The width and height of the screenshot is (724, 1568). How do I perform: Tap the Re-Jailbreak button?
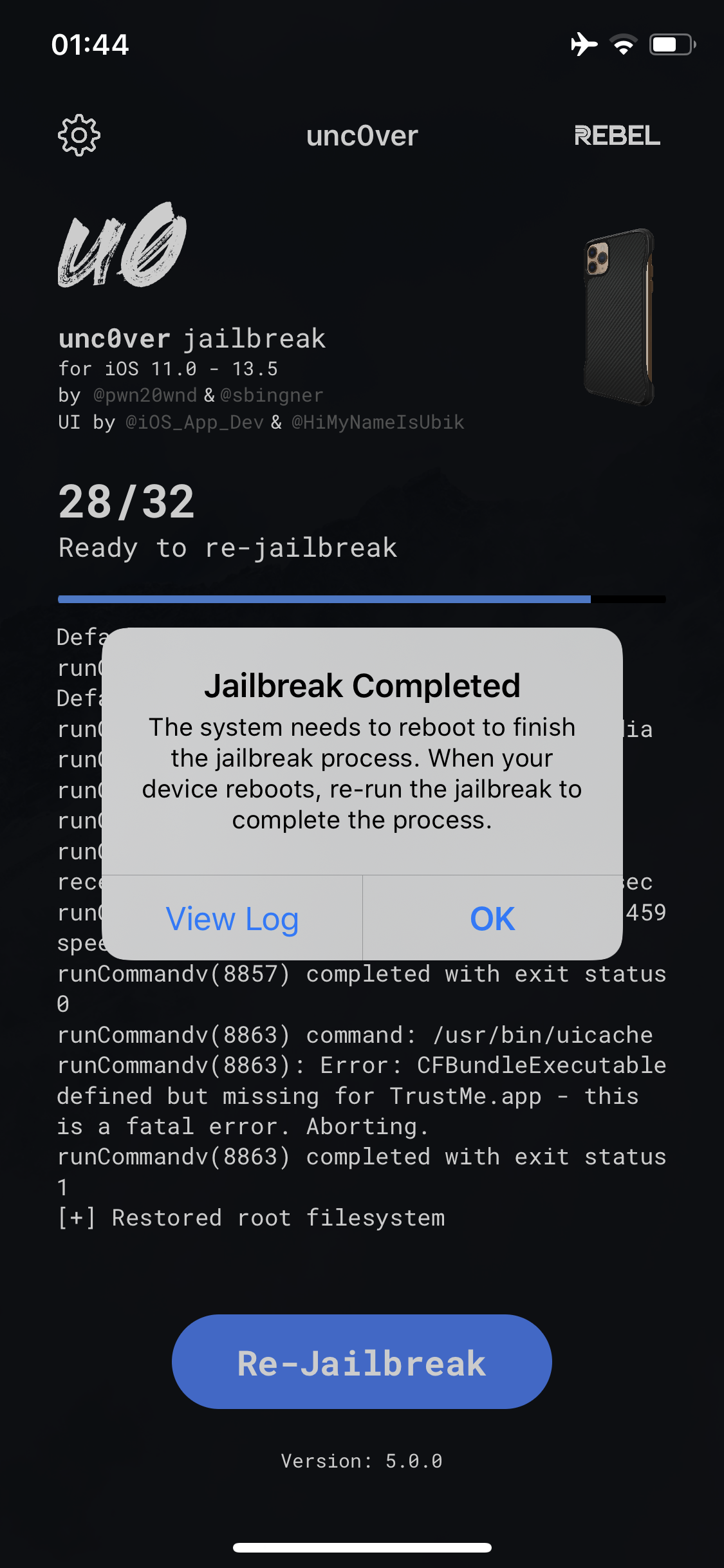tap(362, 1361)
